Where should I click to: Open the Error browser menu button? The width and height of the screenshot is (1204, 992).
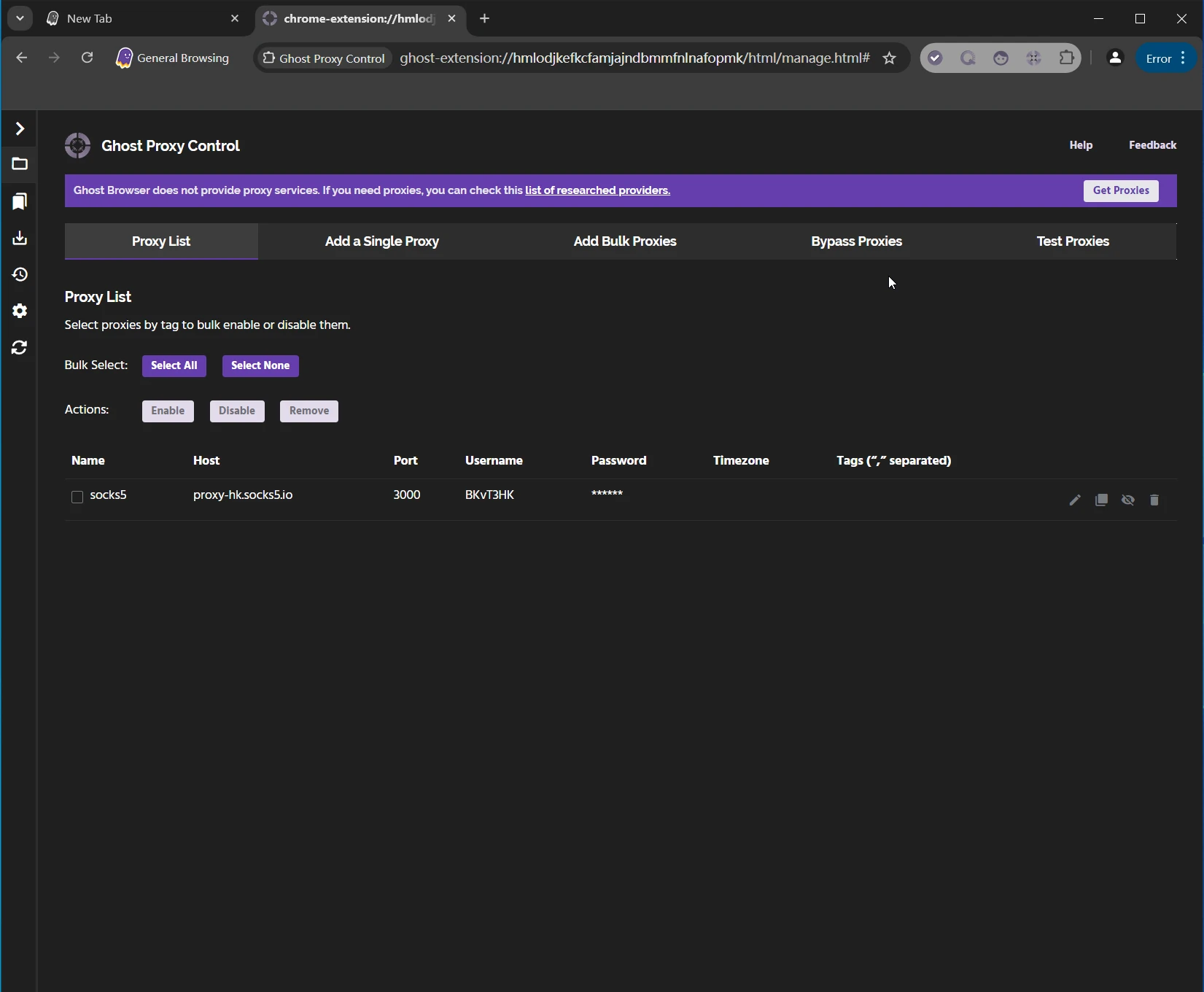[1166, 58]
